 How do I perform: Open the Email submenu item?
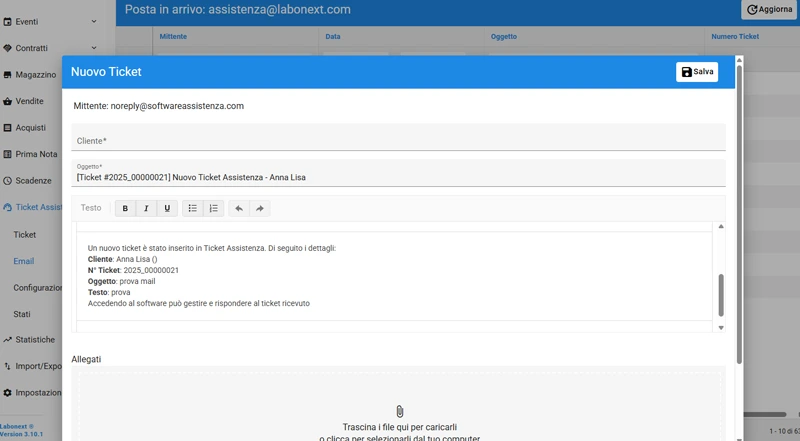pyautogui.click(x=23, y=261)
